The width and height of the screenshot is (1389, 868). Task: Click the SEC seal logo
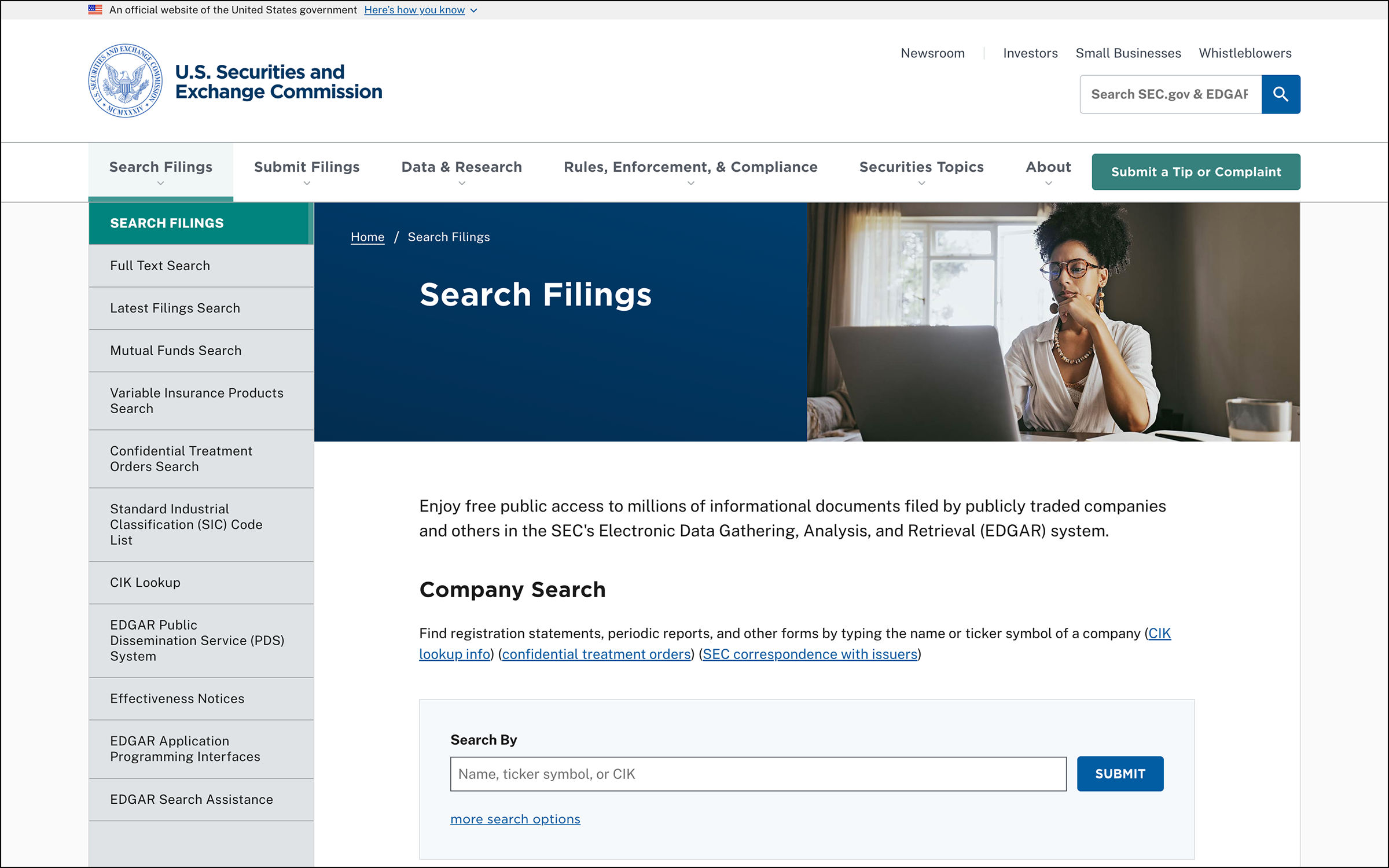(x=124, y=81)
